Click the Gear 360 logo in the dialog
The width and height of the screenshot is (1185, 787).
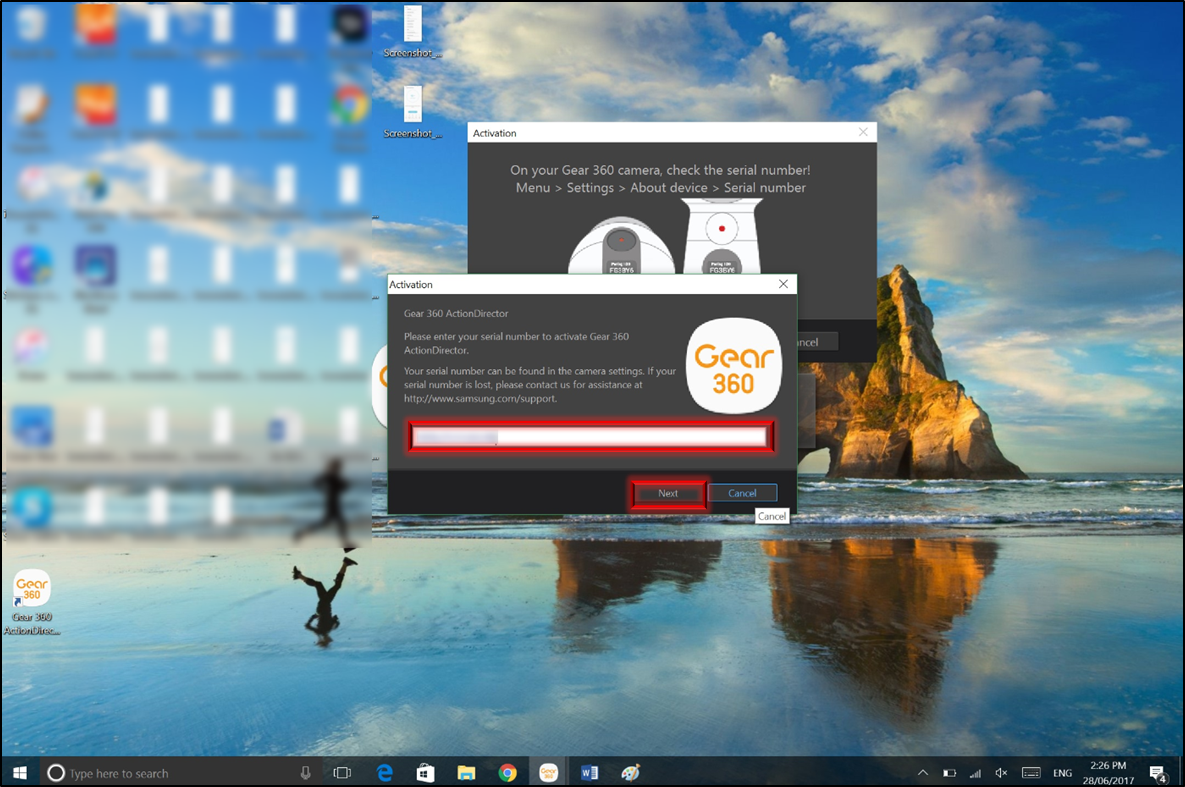734,367
